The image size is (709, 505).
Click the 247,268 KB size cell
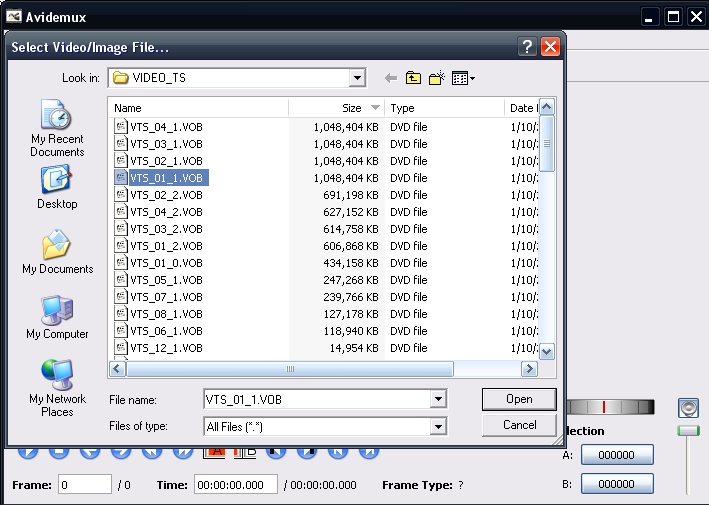click(350, 280)
